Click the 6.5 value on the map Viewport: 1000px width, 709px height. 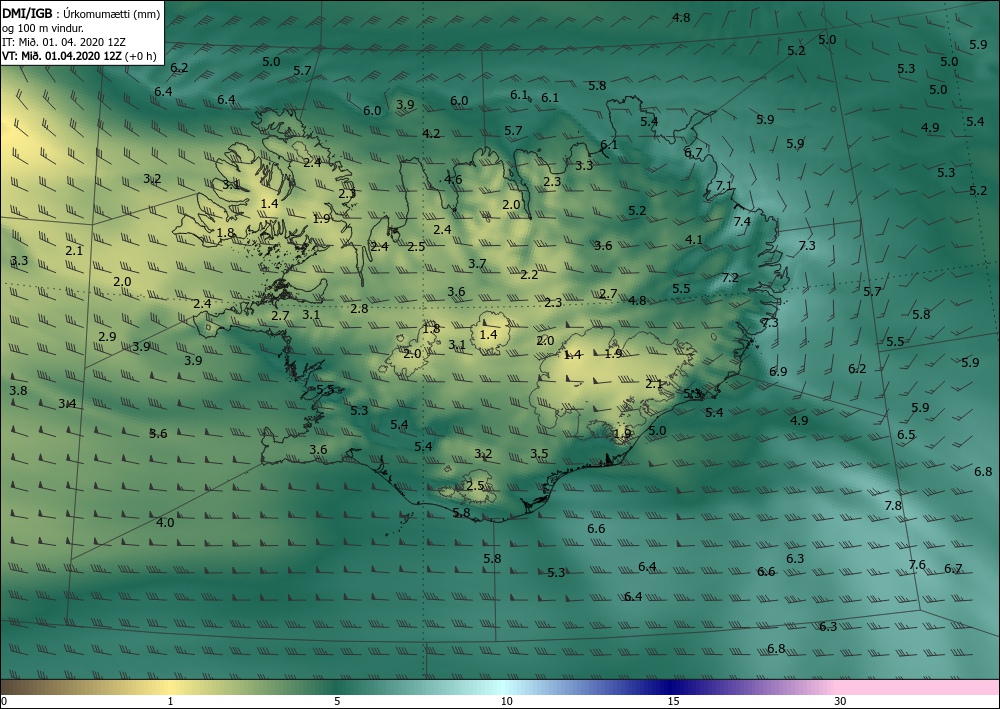pos(906,435)
